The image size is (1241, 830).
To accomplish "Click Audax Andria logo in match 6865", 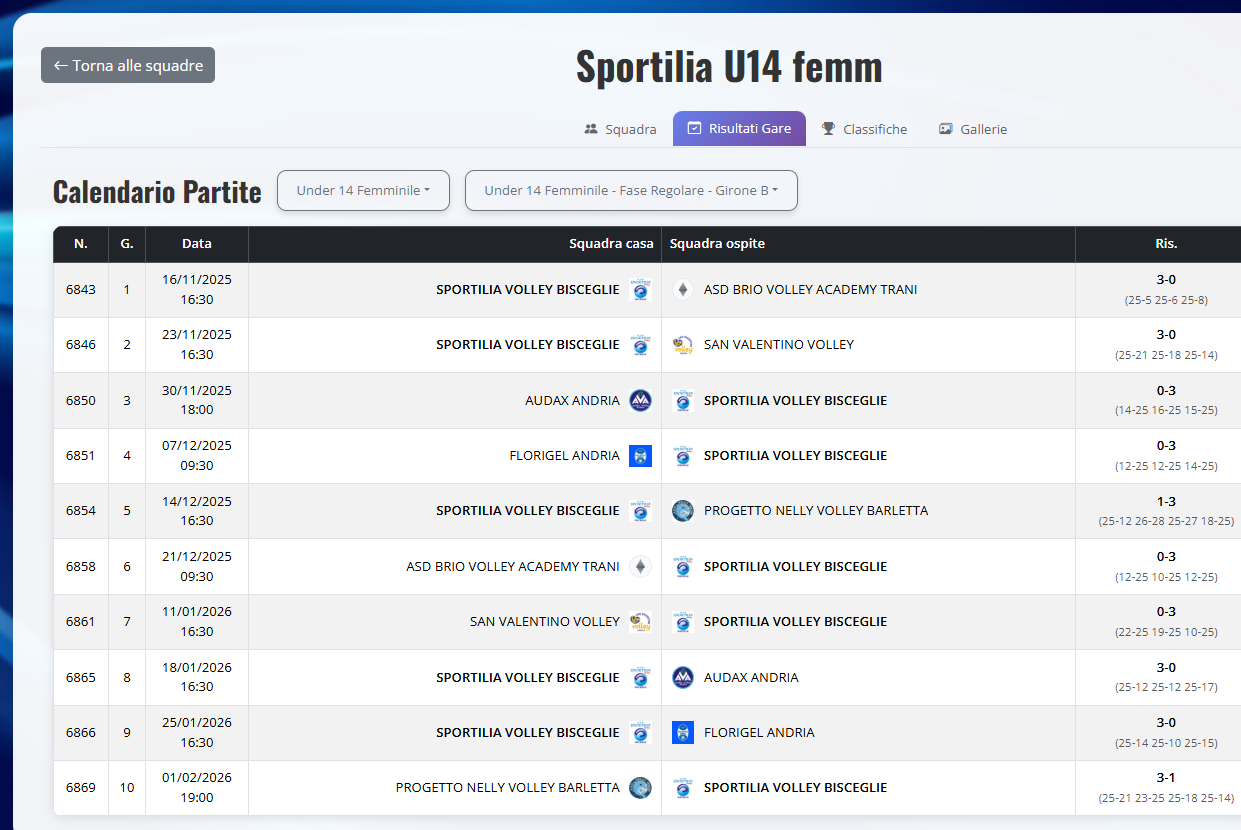I will pos(683,677).
